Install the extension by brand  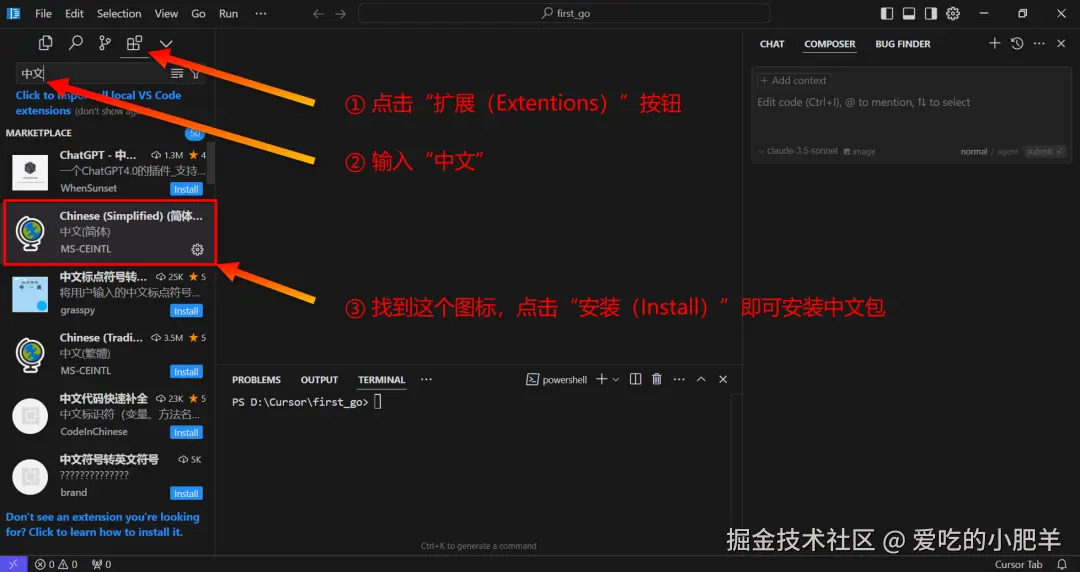[x=186, y=493]
